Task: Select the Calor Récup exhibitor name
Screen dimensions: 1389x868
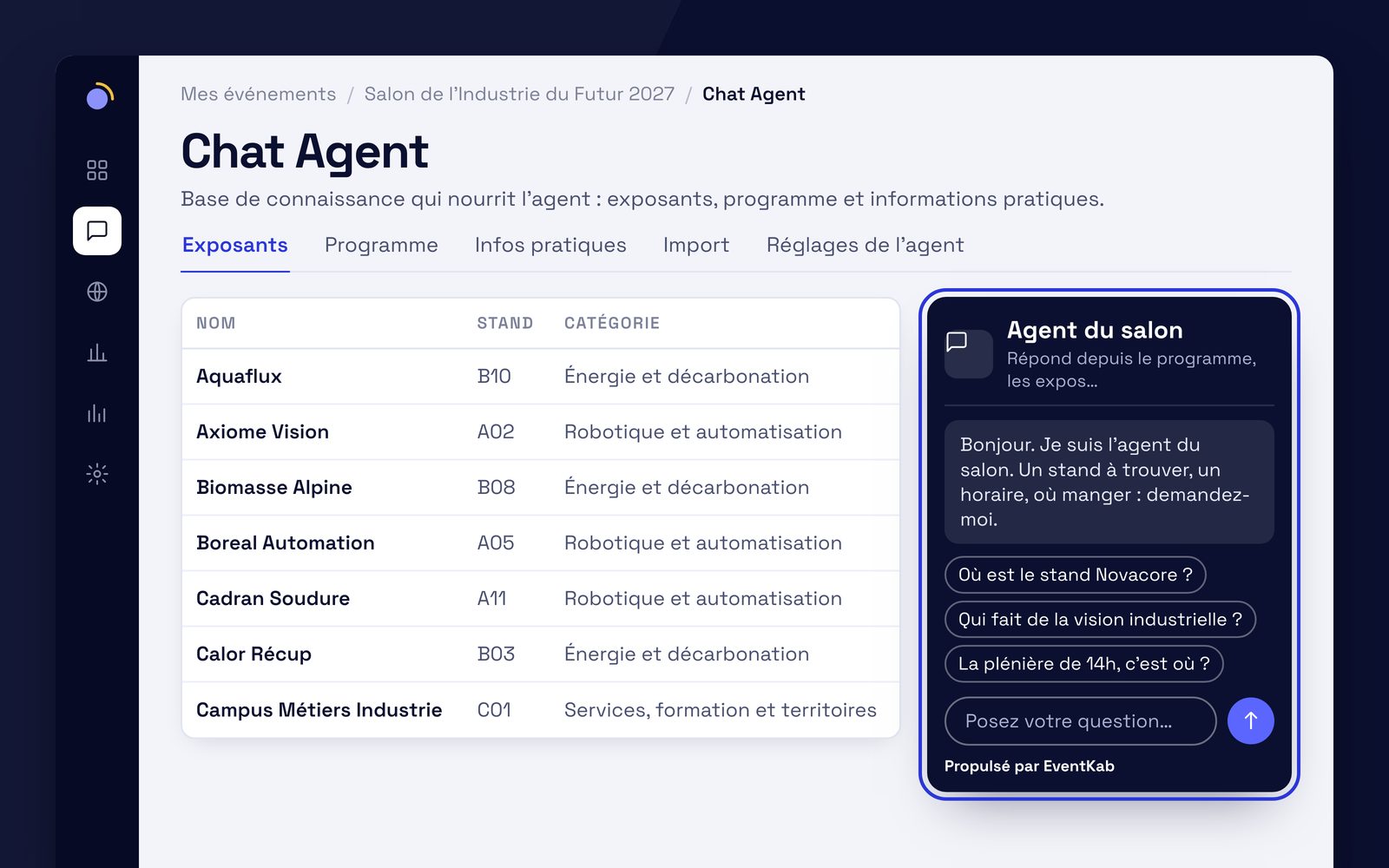Action: click(253, 654)
